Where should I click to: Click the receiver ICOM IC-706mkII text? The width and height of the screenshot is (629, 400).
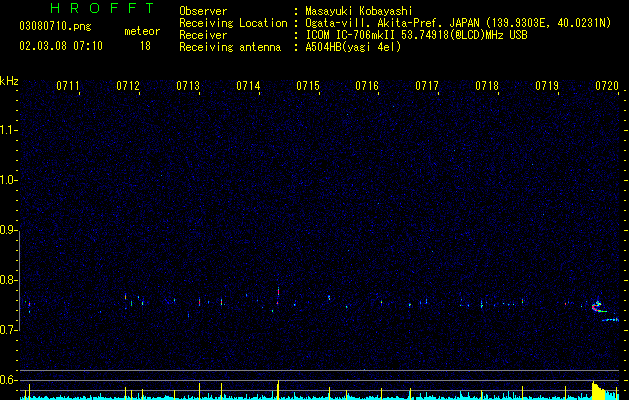416,35
